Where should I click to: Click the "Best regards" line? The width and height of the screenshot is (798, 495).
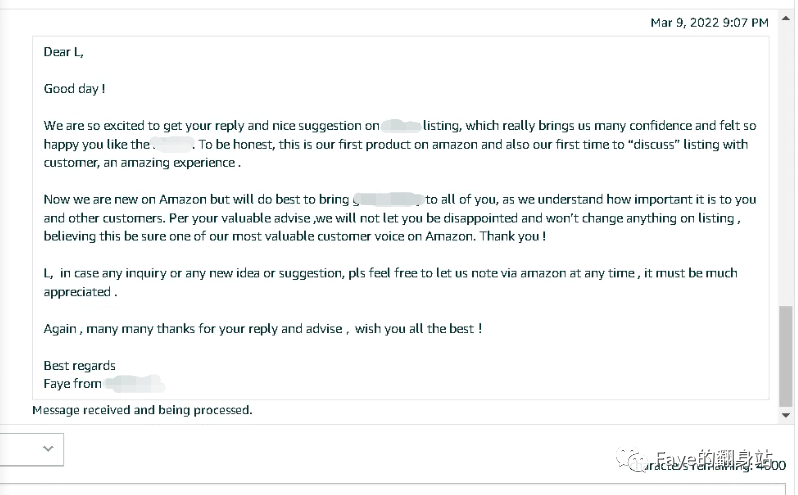pos(80,365)
